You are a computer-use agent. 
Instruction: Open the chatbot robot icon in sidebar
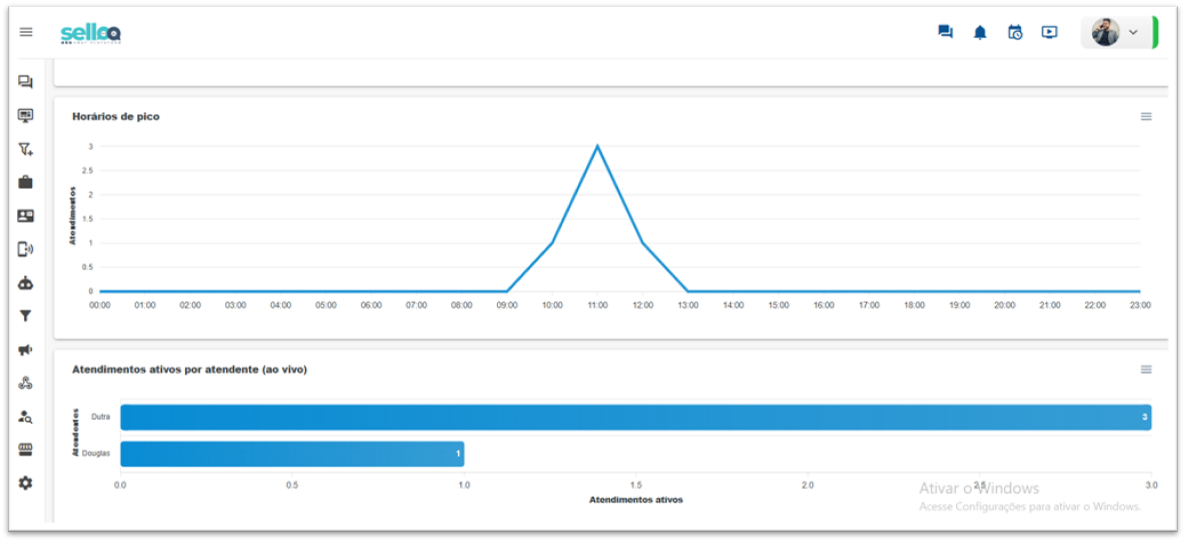(x=26, y=283)
